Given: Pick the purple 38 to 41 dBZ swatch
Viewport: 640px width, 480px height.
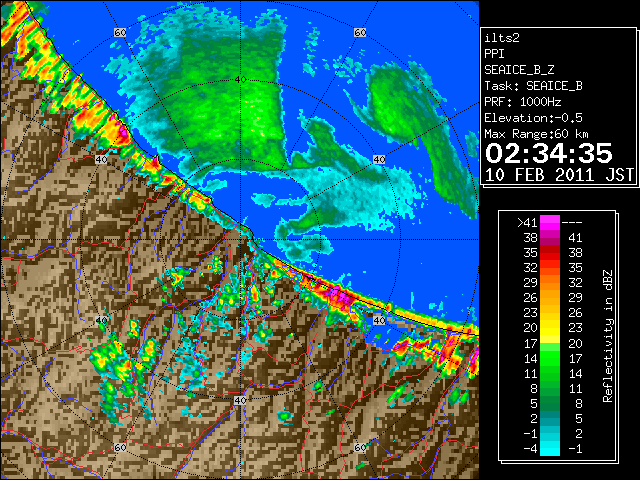Looking at the screenshot, I should (x=550, y=238).
